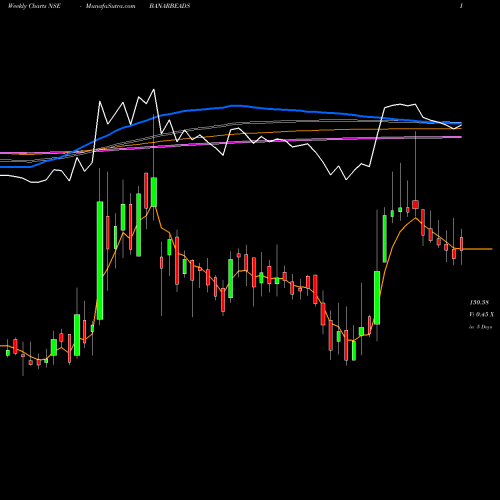This screenshot has height=500, width=500.
Task: Click the 'V: 0.45 X' volume text
Action: (481, 314)
